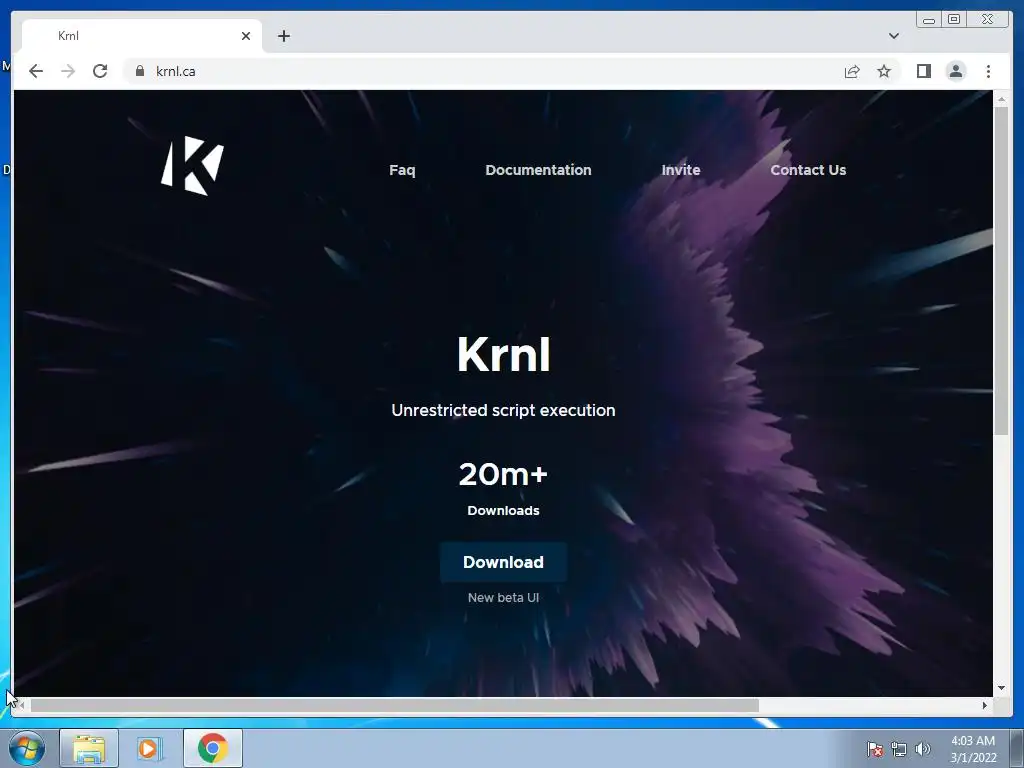Click the "Unrestricted script execution" tagline
The height and width of the screenshot is (768, 1024).
(x=503, y=410)
